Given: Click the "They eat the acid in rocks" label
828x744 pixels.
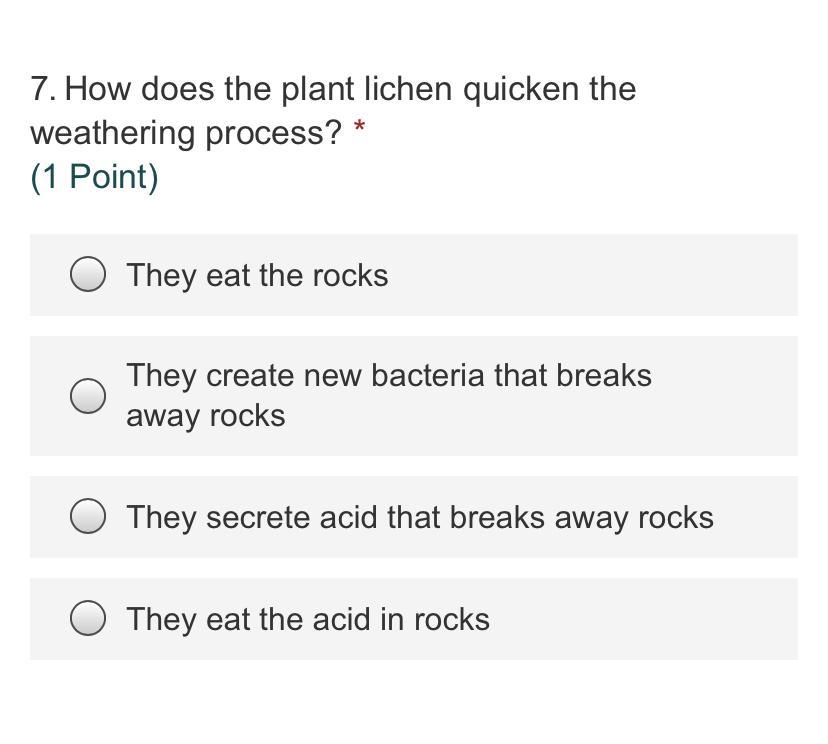Looking at the screenshot, I should (x=307, y=619).
